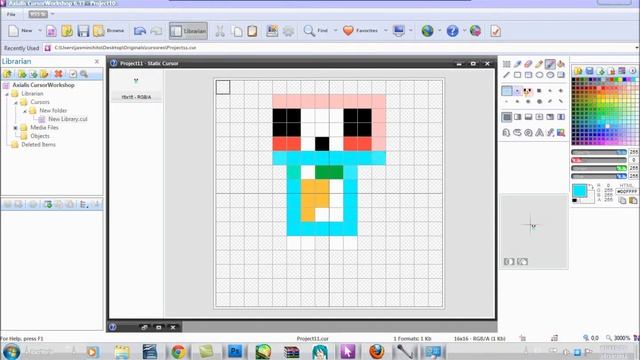Screen dimensions: 640x360
Task: Collapse the Cursors folder node
Action: click(x=16, y=102)
